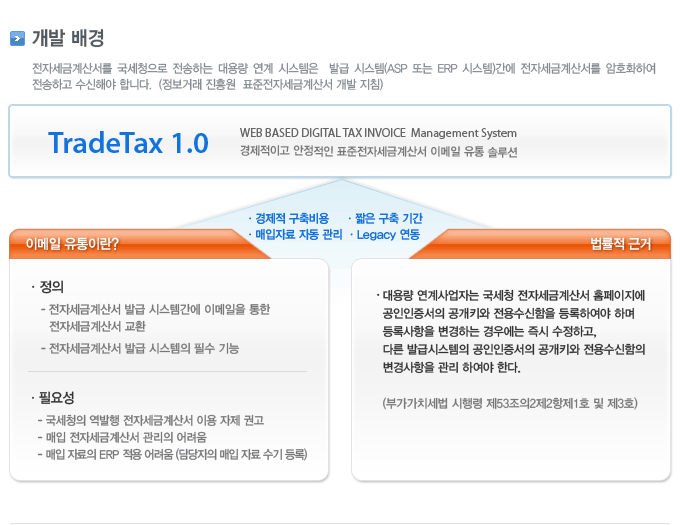Click the 부가가치세법 시행령 제53조의2 citation
The width and height of the screenshot is (680, 525).
point(510,404)
